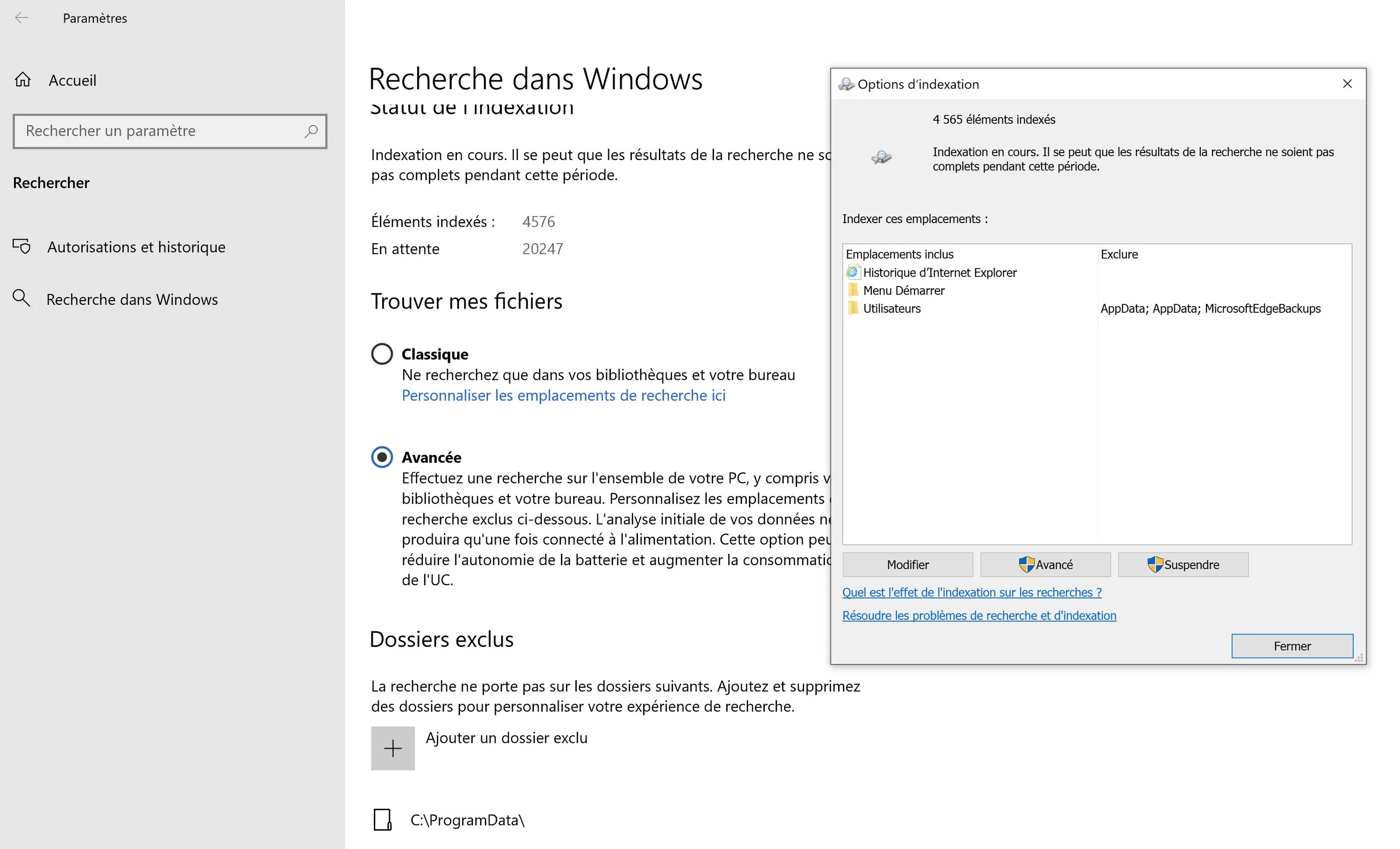Open Résoudre les problèmes de recherche link

click(979, 616)
